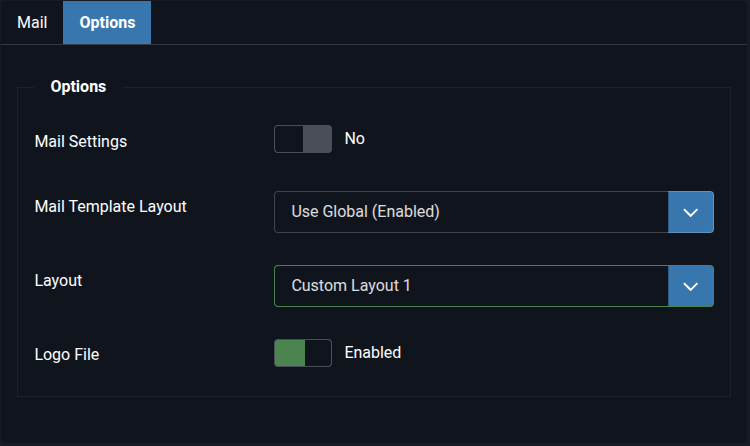This screenshot has width=750, height=446.
Task: Toggle the Logo File switch
Action: pyautogui.click(x=303, y=353)
